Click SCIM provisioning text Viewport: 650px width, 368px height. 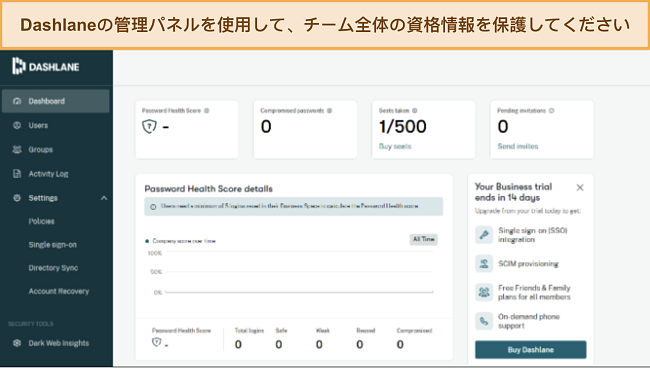[x=528, y=264]
